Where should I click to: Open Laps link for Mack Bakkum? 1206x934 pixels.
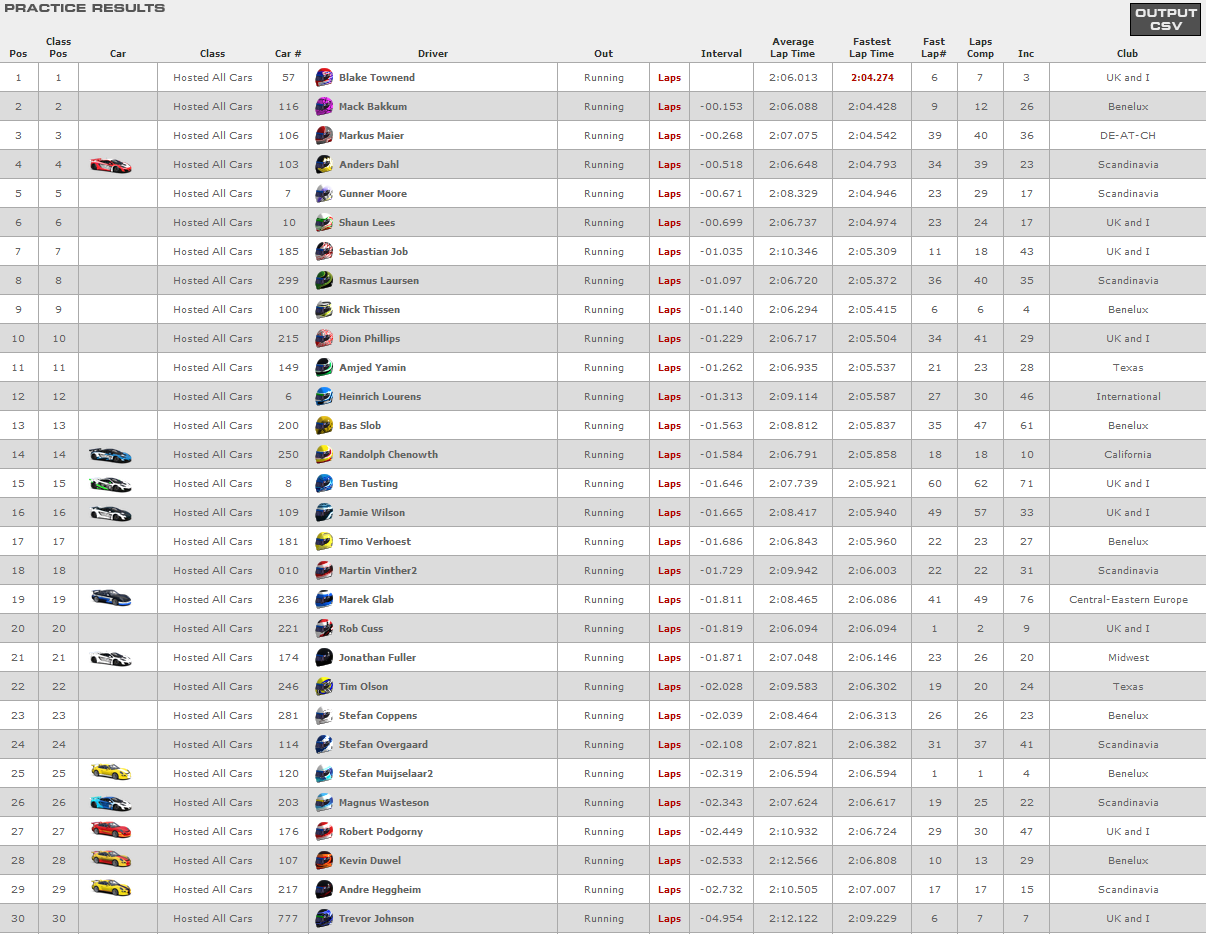[x=669, y=107]
